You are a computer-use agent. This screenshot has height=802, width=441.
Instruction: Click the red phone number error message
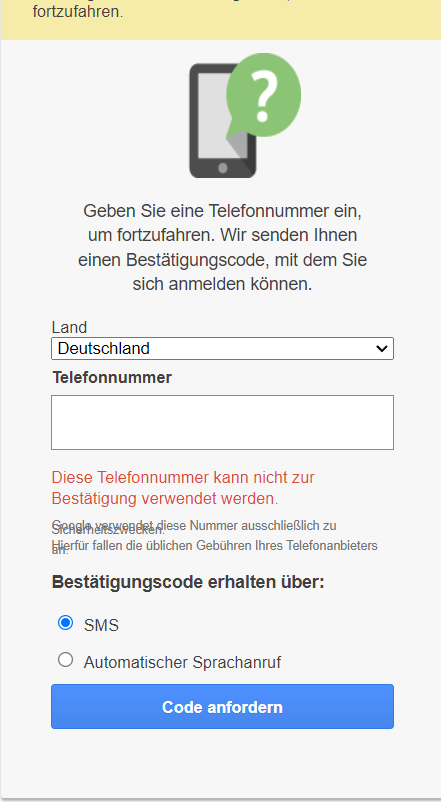tap(183, 487)
